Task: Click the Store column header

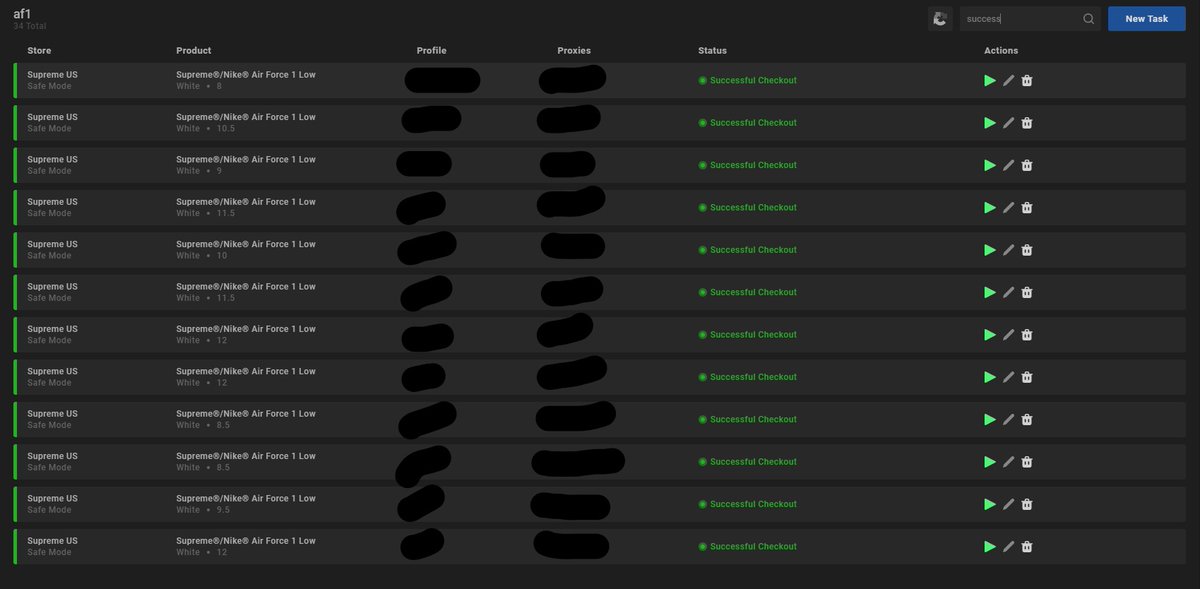Action: click(x=39, y=51)
